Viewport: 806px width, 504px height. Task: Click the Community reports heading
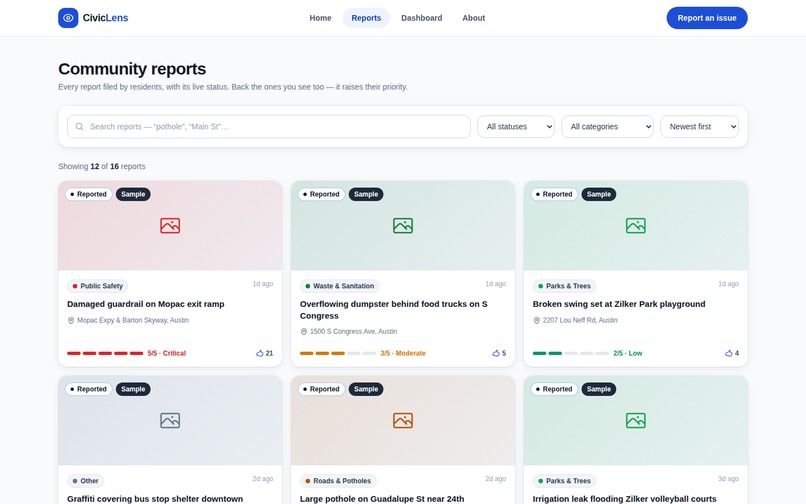[x=132, y=69]
